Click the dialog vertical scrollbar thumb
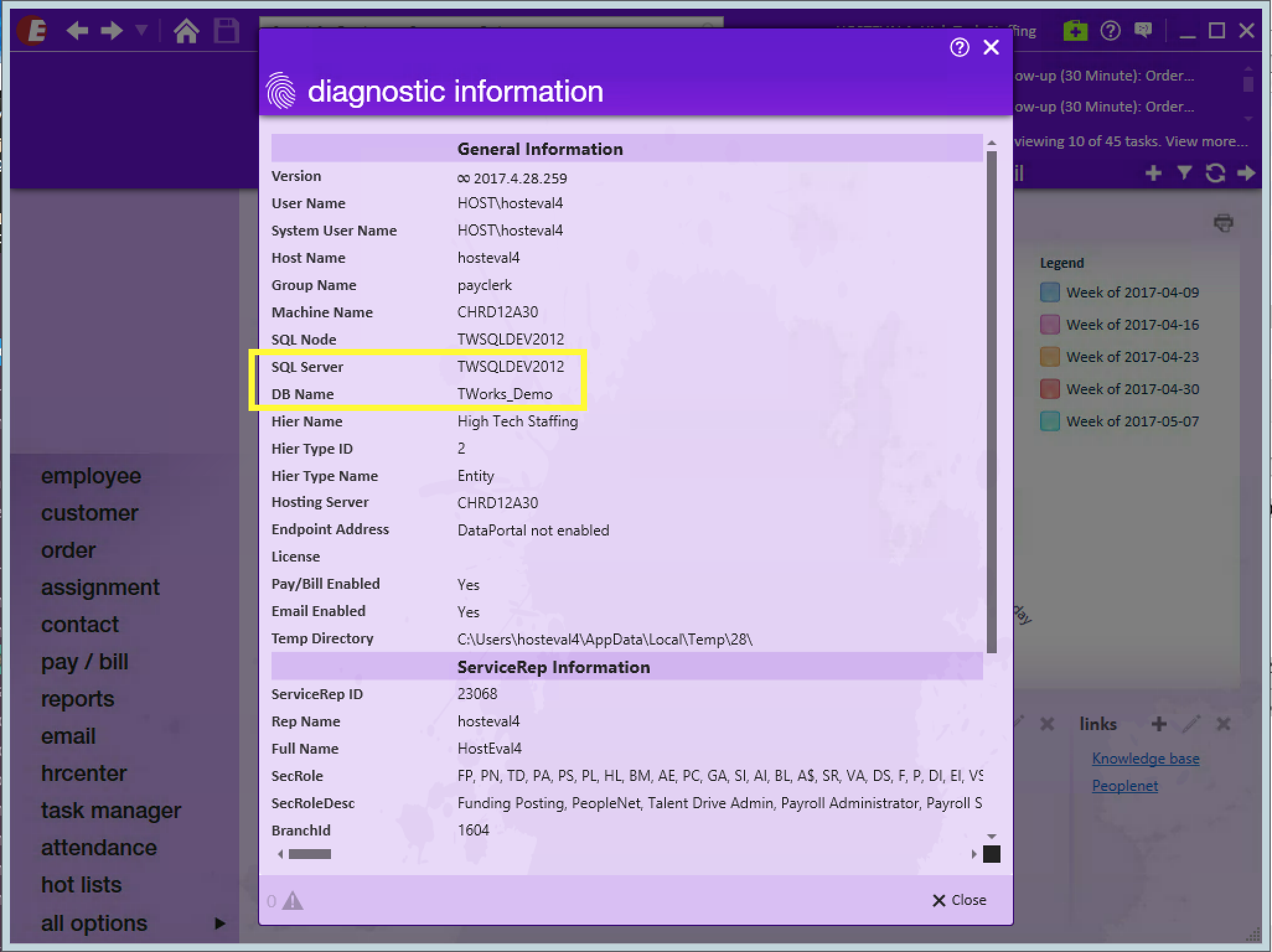This screenshot has width=1272, height=952. click(992, 402)
